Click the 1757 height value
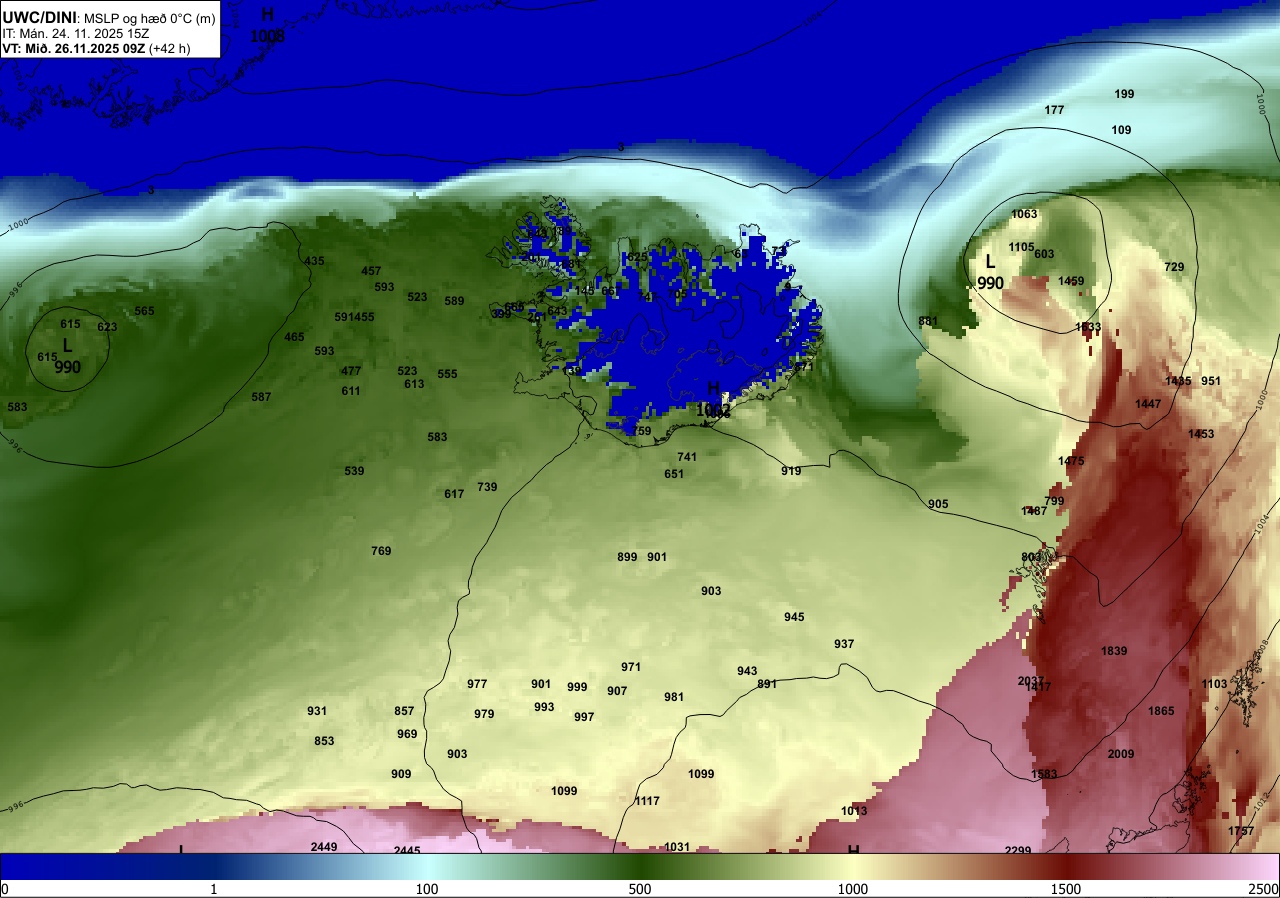This screenshot has width=1280, height=898. tap(1241, 831)
